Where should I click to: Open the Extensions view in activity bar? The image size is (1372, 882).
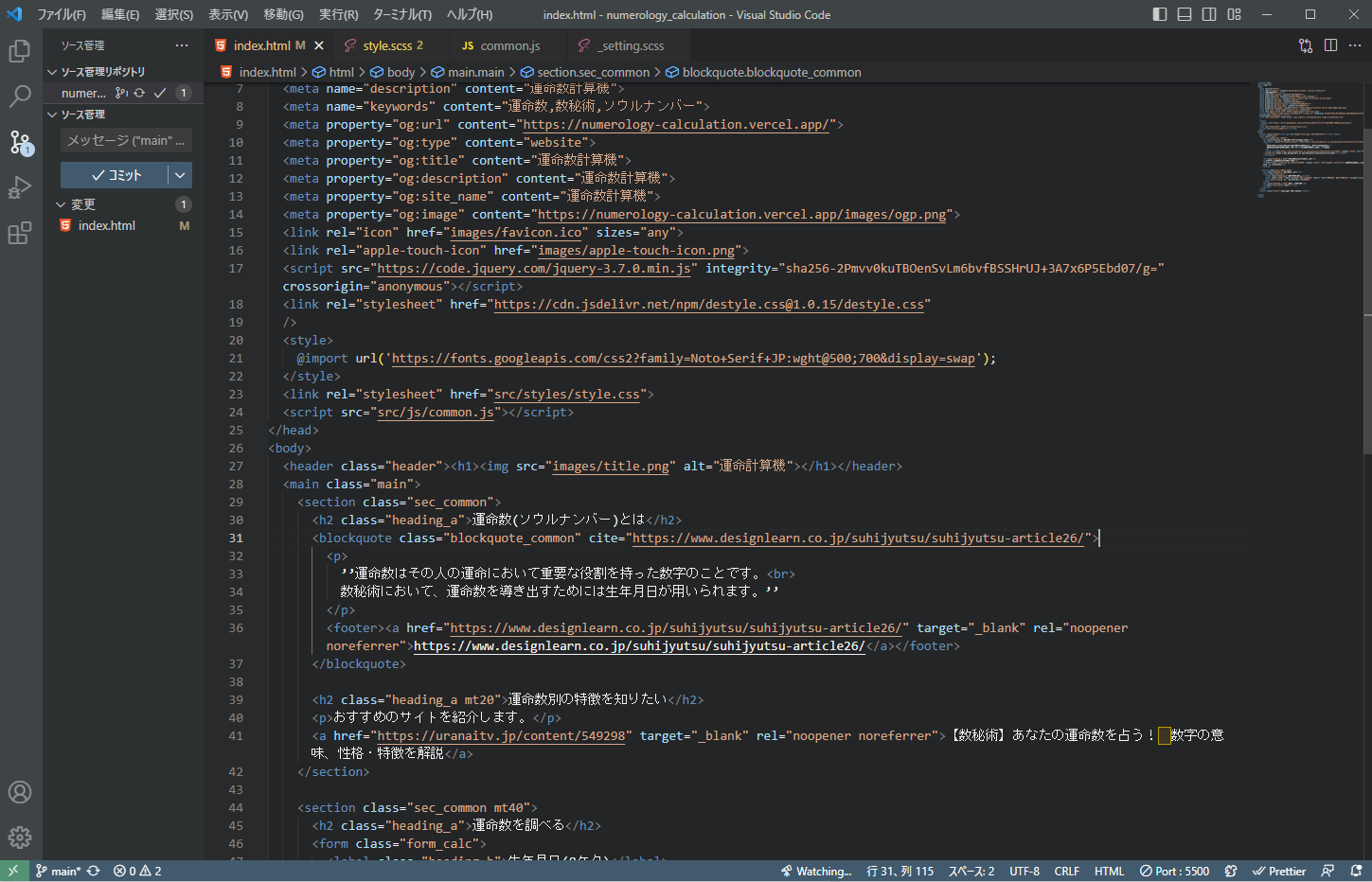pos(20,233)
